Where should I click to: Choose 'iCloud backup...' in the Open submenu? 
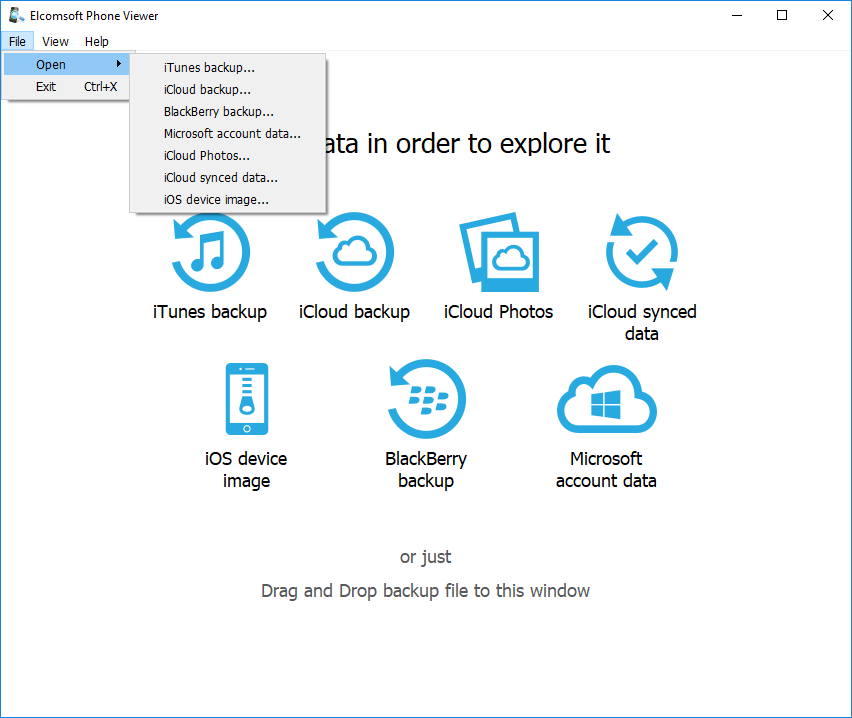coord(228,90)
